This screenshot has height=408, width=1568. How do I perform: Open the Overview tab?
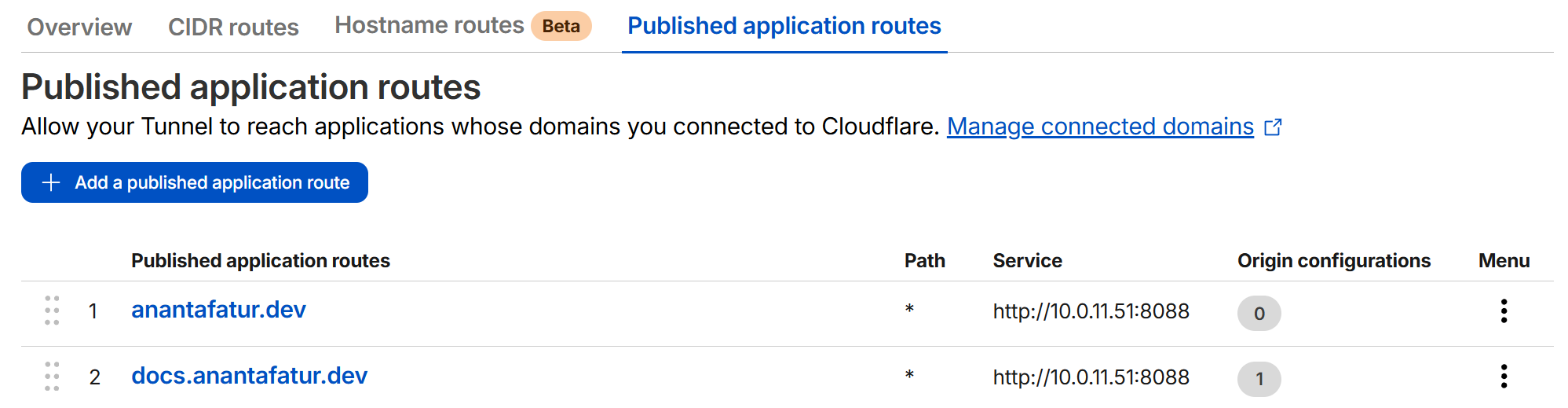[x=79, y=28]
